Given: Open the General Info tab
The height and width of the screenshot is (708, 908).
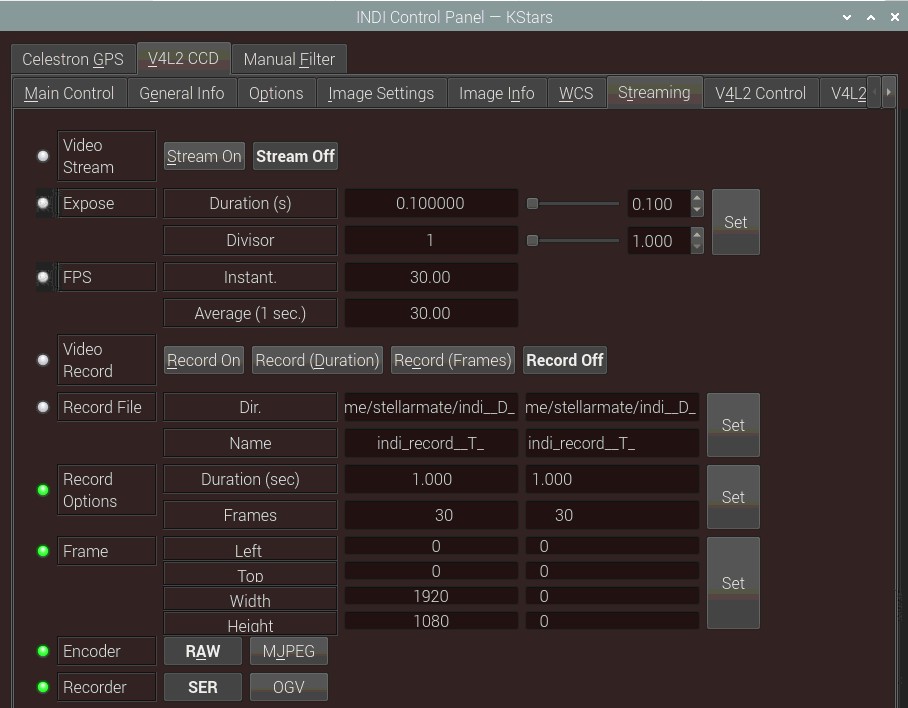Looking at the screenshot, I should (x=182, y=93).
